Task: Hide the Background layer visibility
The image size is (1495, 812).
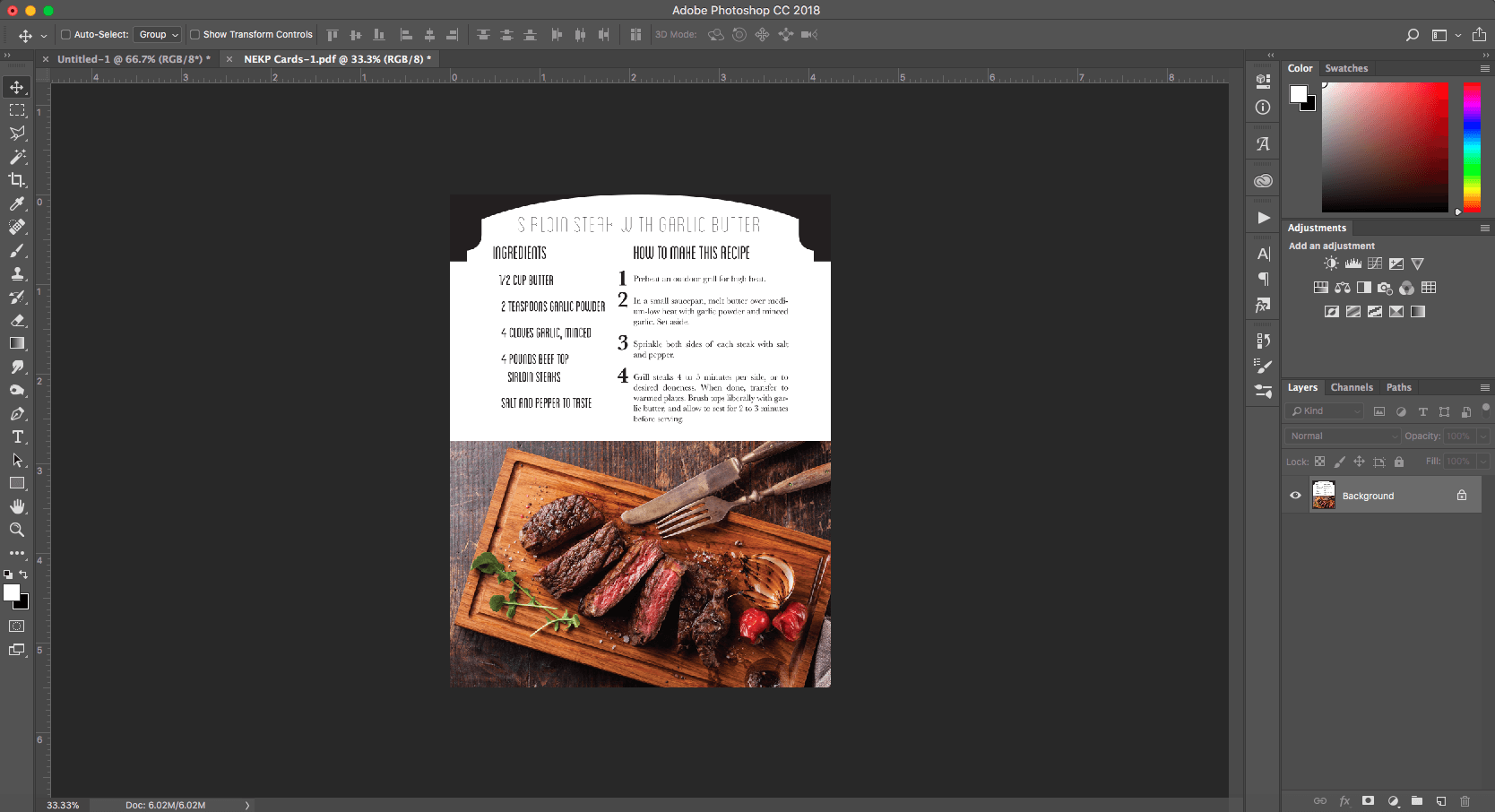Action: (1295, 496)
